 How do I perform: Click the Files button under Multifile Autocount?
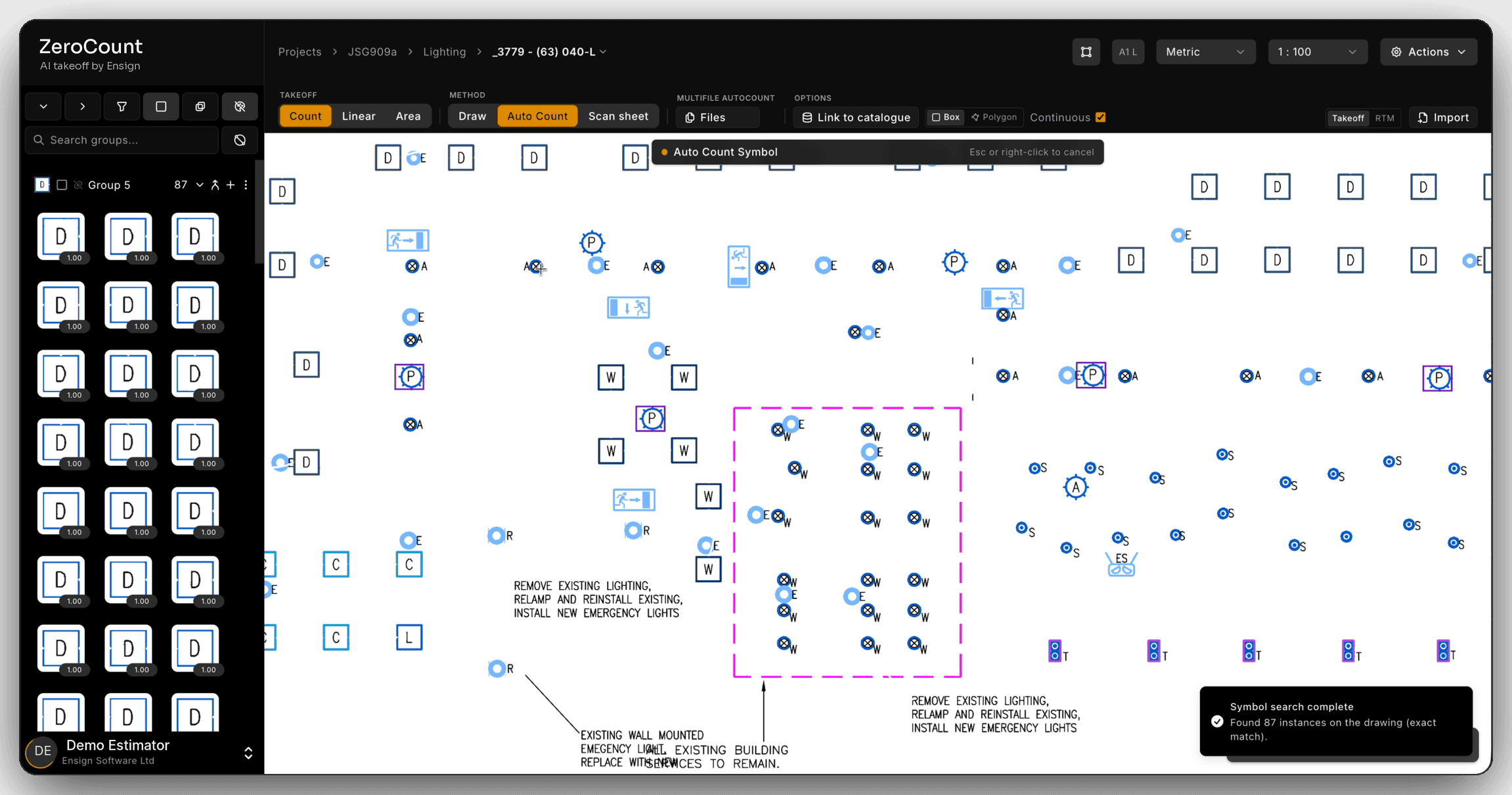[x=717, y=118]
